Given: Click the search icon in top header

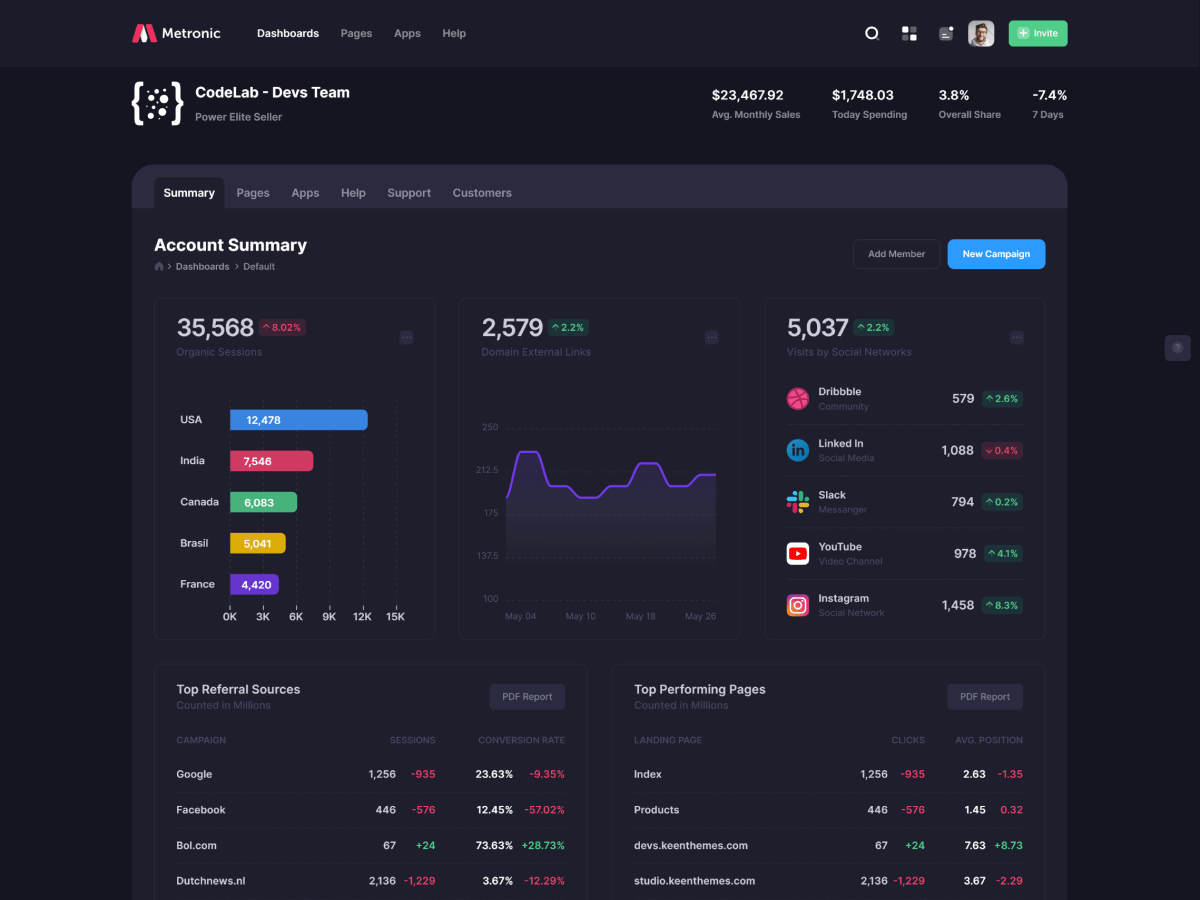Looking at the screenshot, I should [x=872, y=34].
